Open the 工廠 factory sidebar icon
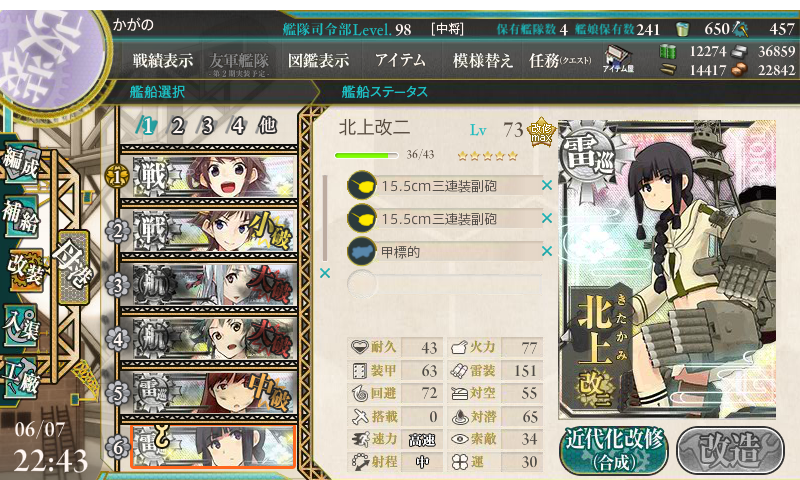This screenshot has width=800, height=480. coord(20,377)
